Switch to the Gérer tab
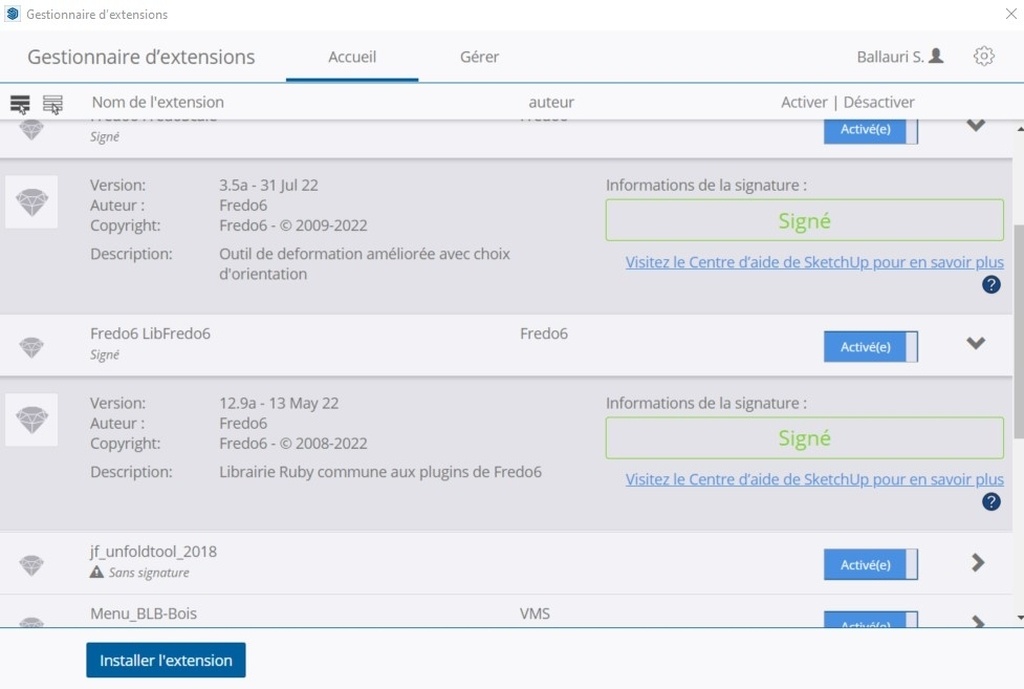 479,57
